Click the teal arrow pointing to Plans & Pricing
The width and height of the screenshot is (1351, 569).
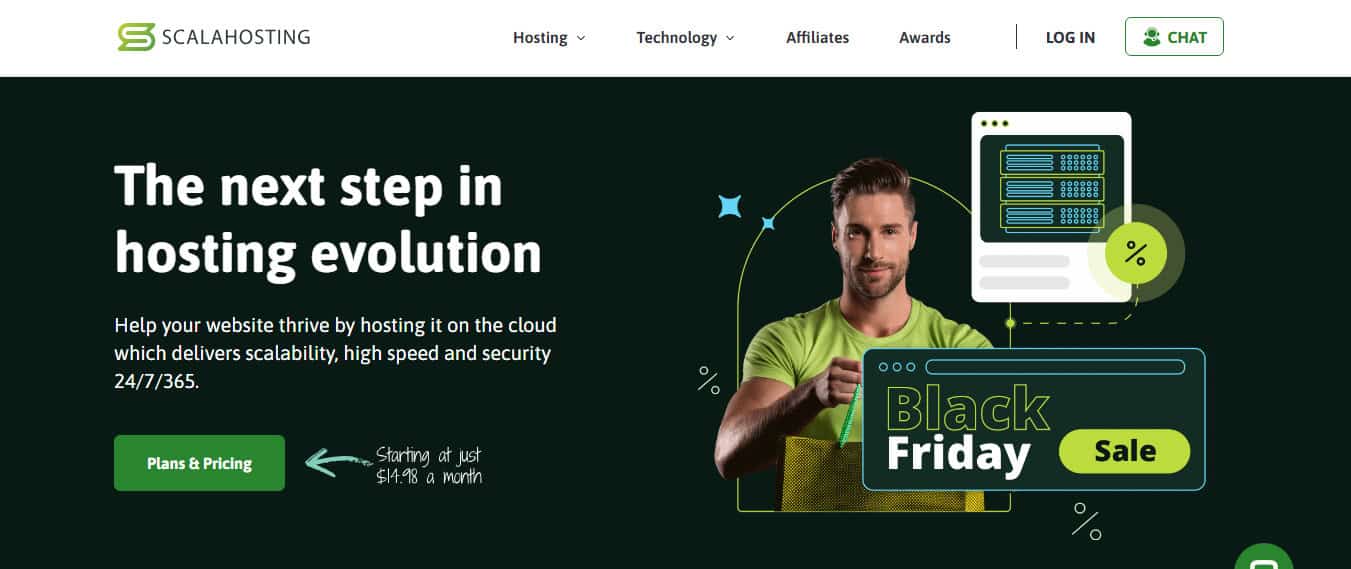click(x=338, y=462)
